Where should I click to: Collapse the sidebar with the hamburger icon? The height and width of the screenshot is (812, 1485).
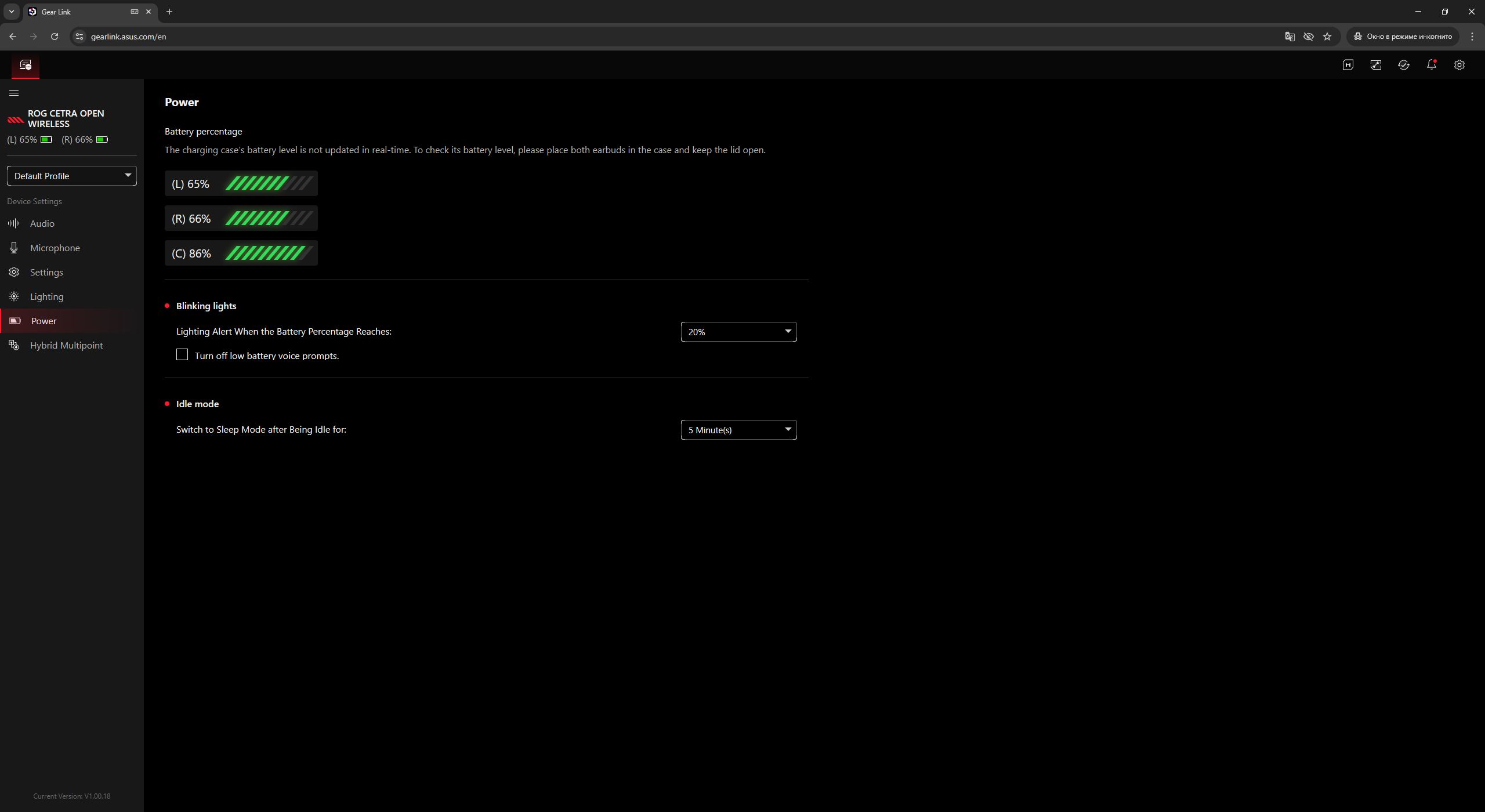[14, 93]
